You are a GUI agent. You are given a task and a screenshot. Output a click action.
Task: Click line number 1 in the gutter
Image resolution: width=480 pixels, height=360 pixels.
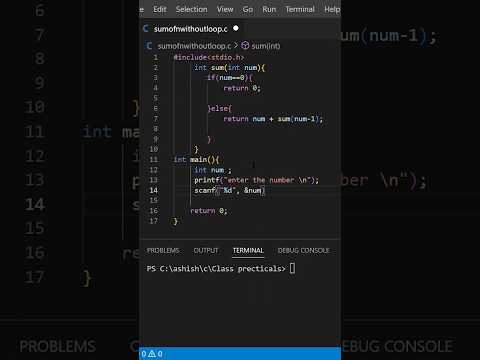pyautogui.click(x=156, y=57)
